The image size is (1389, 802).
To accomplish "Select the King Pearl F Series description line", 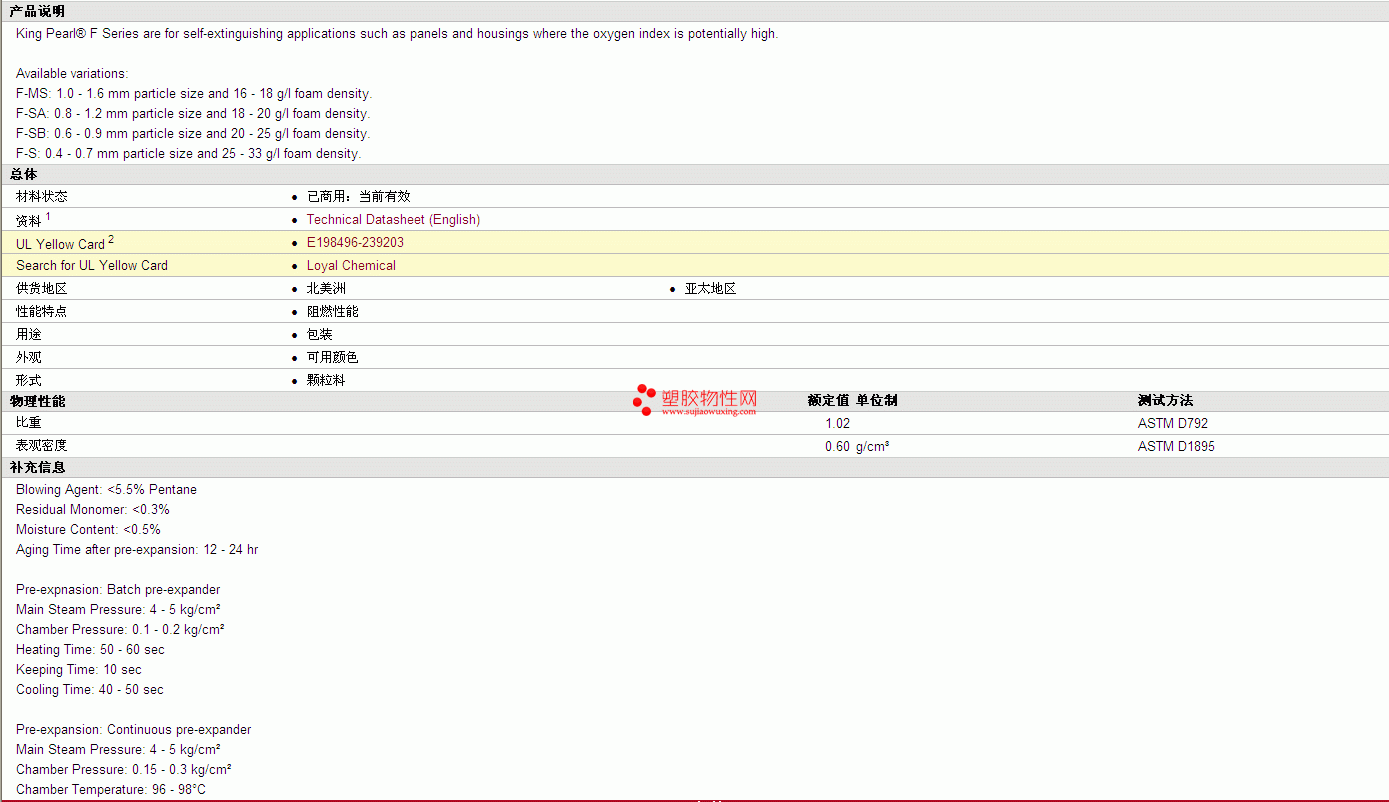I will [x=397, y=33].
